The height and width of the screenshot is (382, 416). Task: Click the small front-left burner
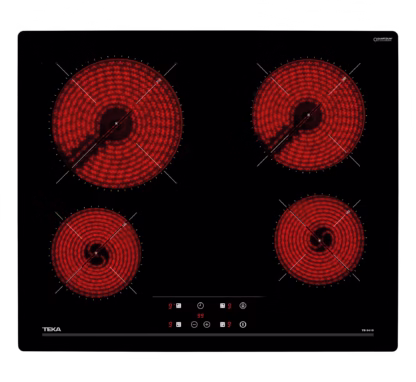(96, 253)
